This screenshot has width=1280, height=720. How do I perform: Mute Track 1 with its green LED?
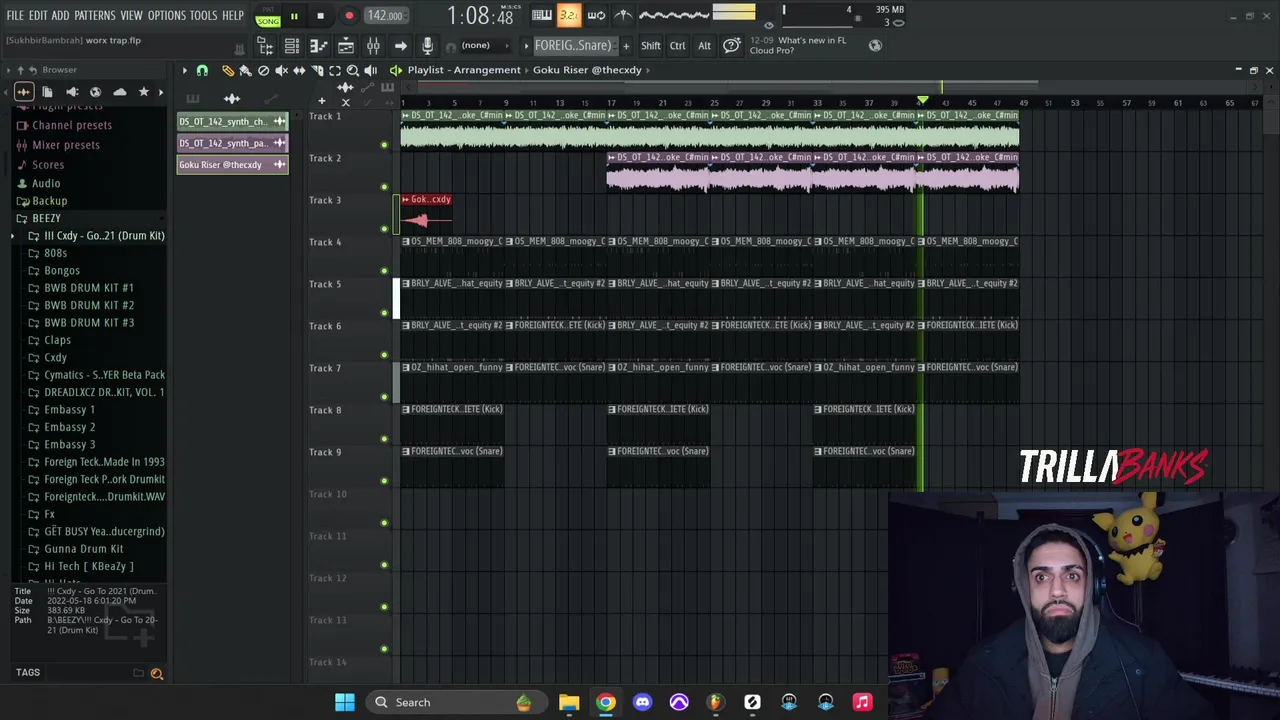tap(384, 145)
